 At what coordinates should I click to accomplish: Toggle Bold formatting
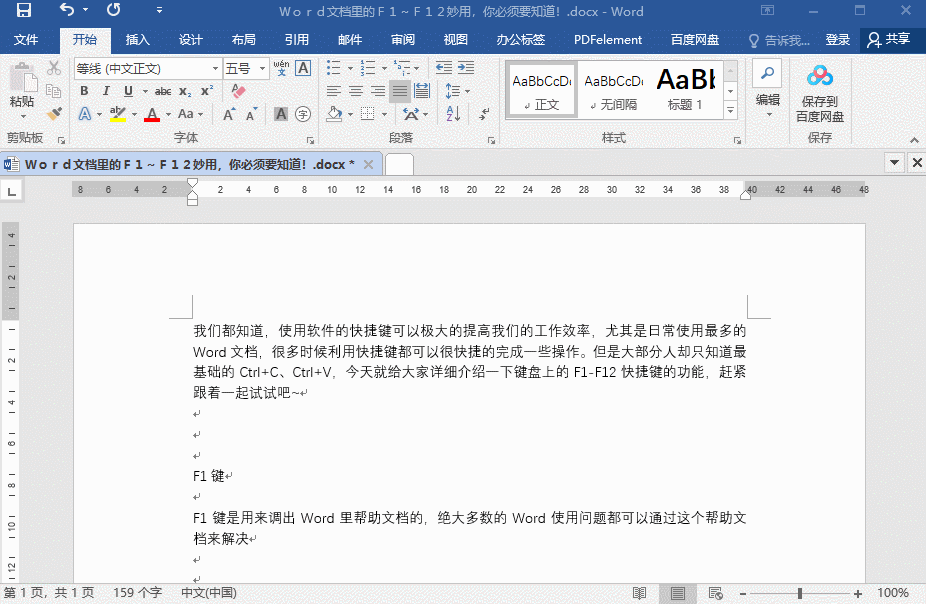coord(84,91)
